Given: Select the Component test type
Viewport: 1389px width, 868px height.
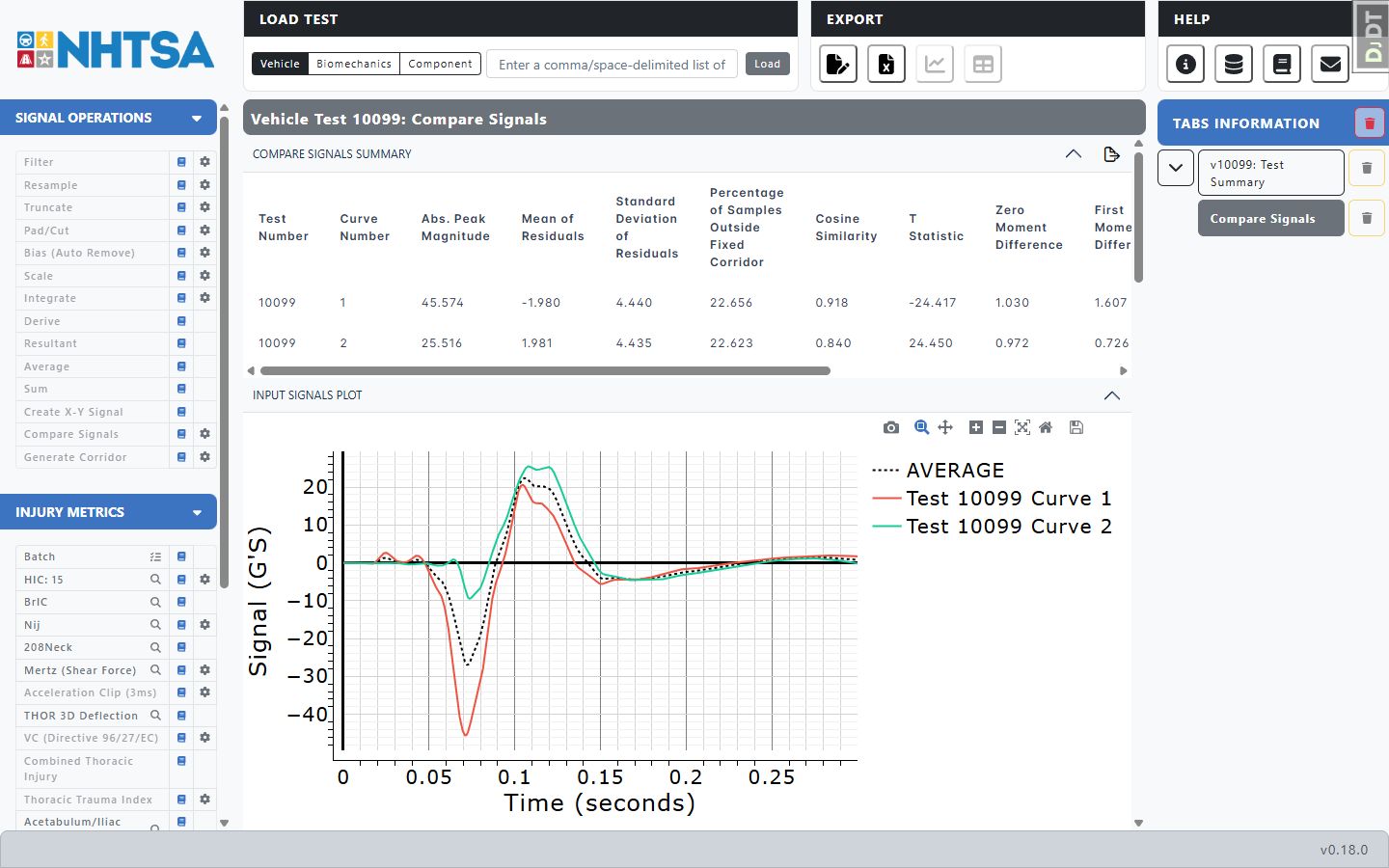Looking at the screenshot, I should (440, 64).
